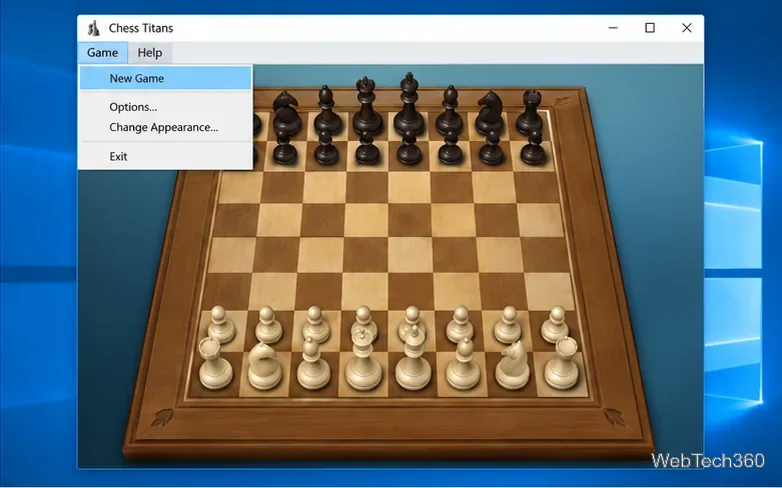782x488 pixels.
Task: Close the Chess Titans window
Action: pyautogui.click(x=687, y=28)
